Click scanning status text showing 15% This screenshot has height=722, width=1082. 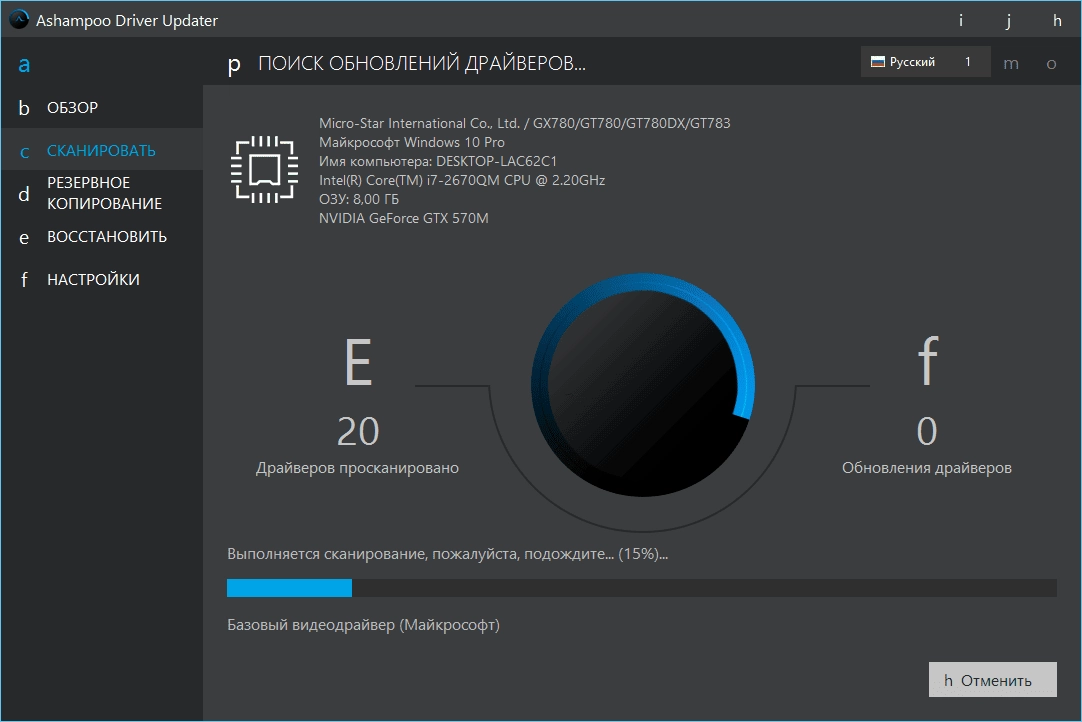click(447, 554)
